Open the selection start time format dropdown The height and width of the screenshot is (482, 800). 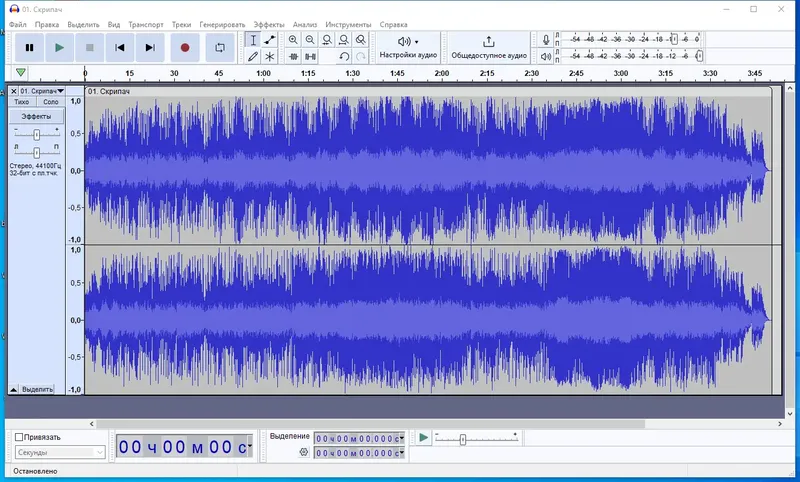click(x=402, y=438)
